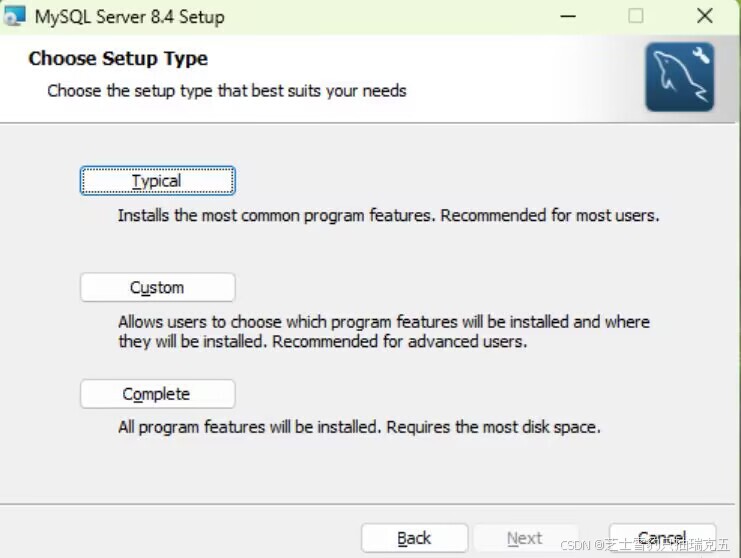Click the Typical option description text
741x558 pixels.
pyautogui.click(x=388, y=216)
